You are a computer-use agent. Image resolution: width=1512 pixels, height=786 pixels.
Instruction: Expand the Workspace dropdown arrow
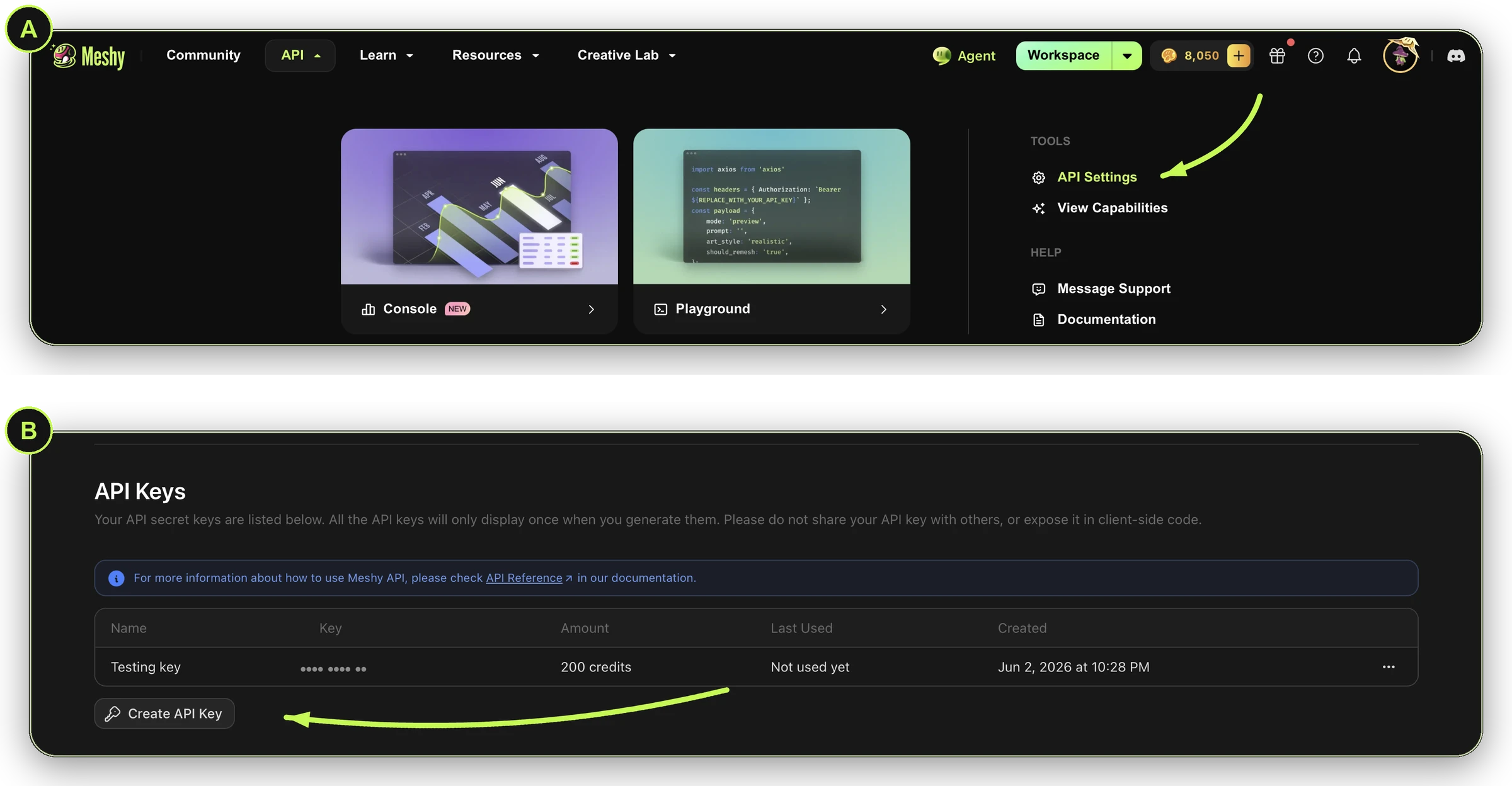(x=1127, y=55)
